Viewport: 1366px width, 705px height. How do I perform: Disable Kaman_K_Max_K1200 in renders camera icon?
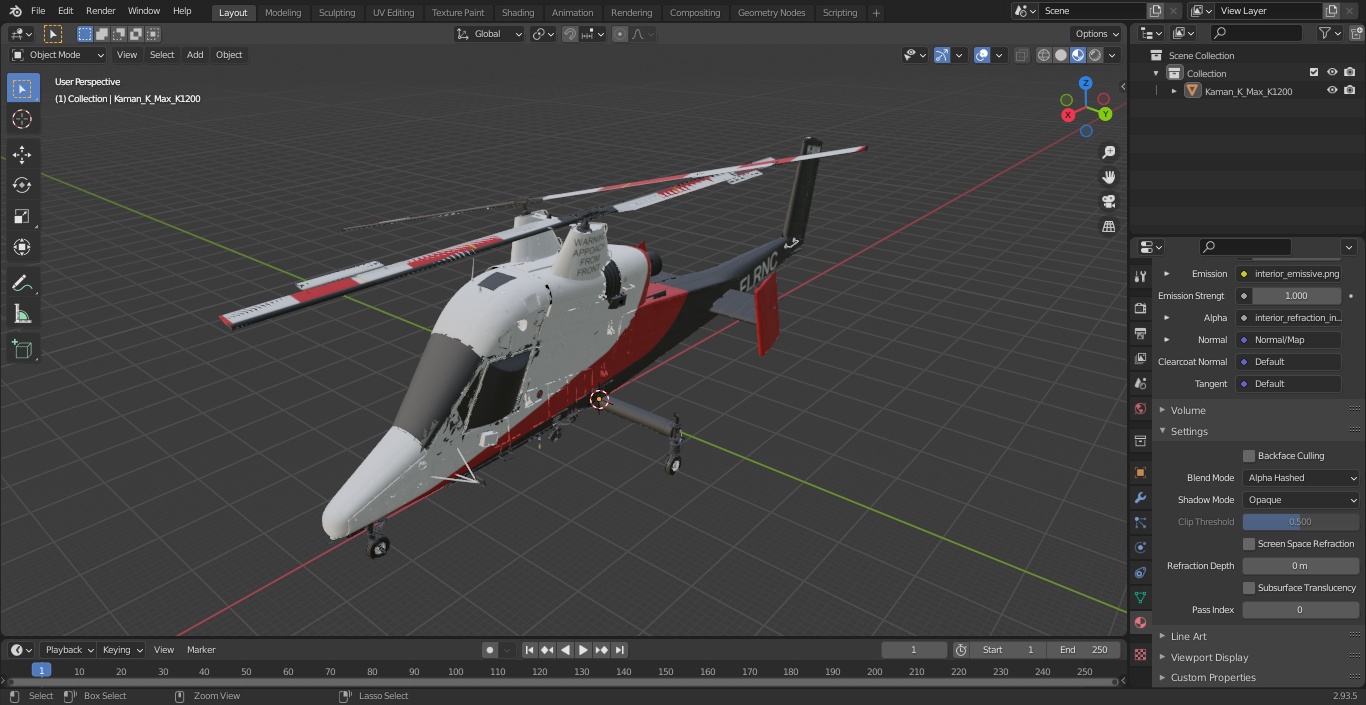[1349, 91]
